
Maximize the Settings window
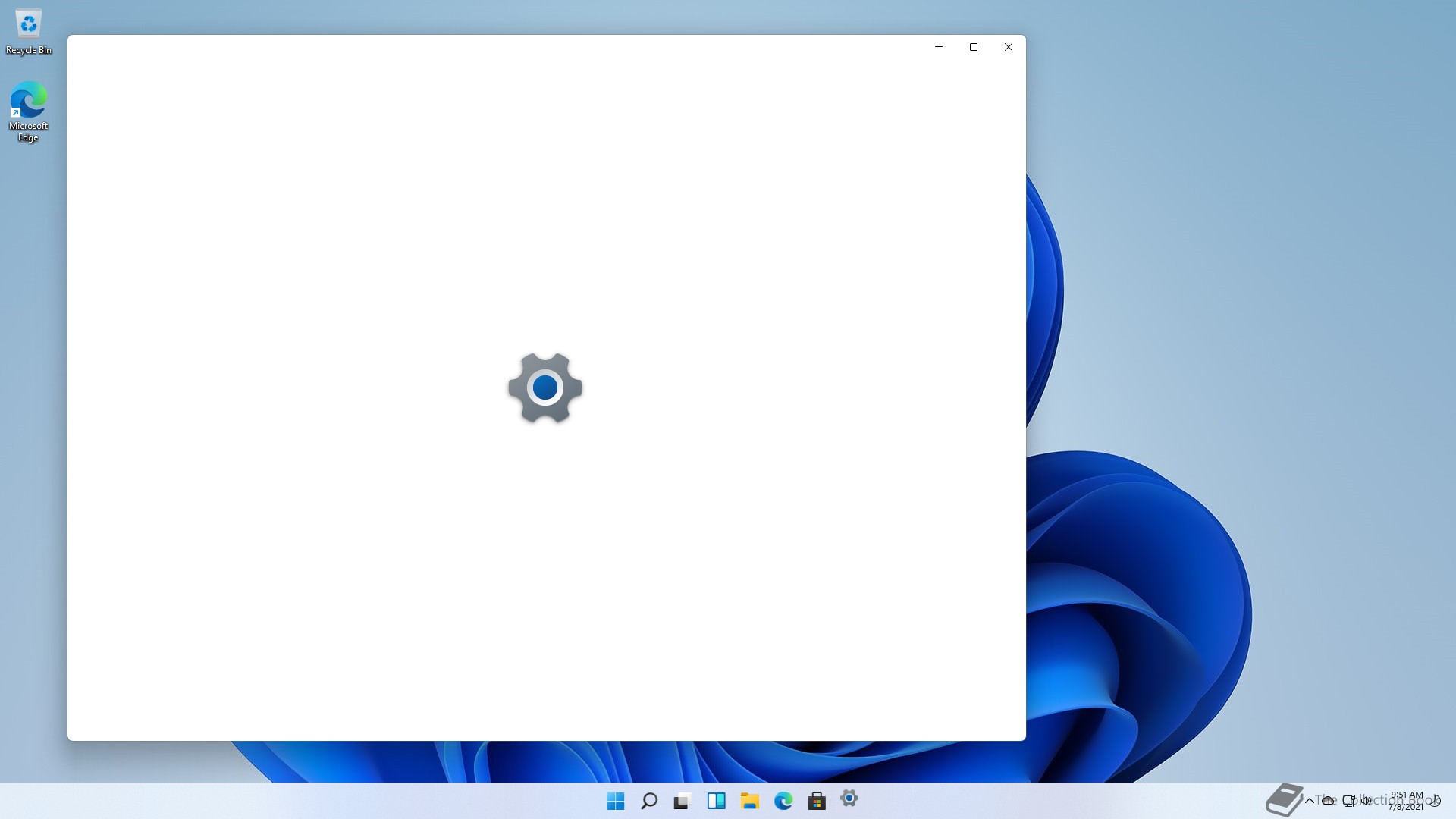(974, 47)
